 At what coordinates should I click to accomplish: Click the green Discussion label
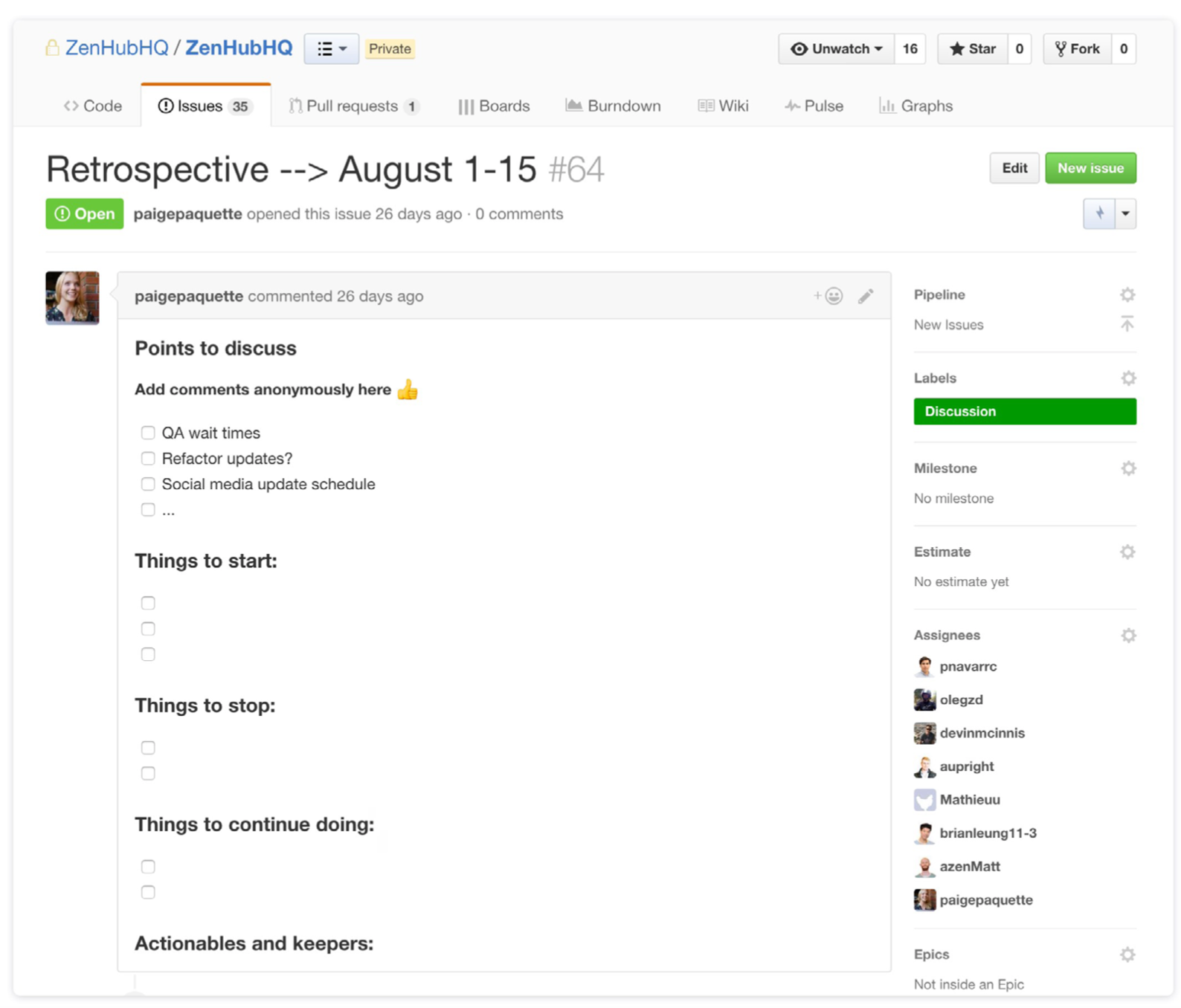point(1024,411)
